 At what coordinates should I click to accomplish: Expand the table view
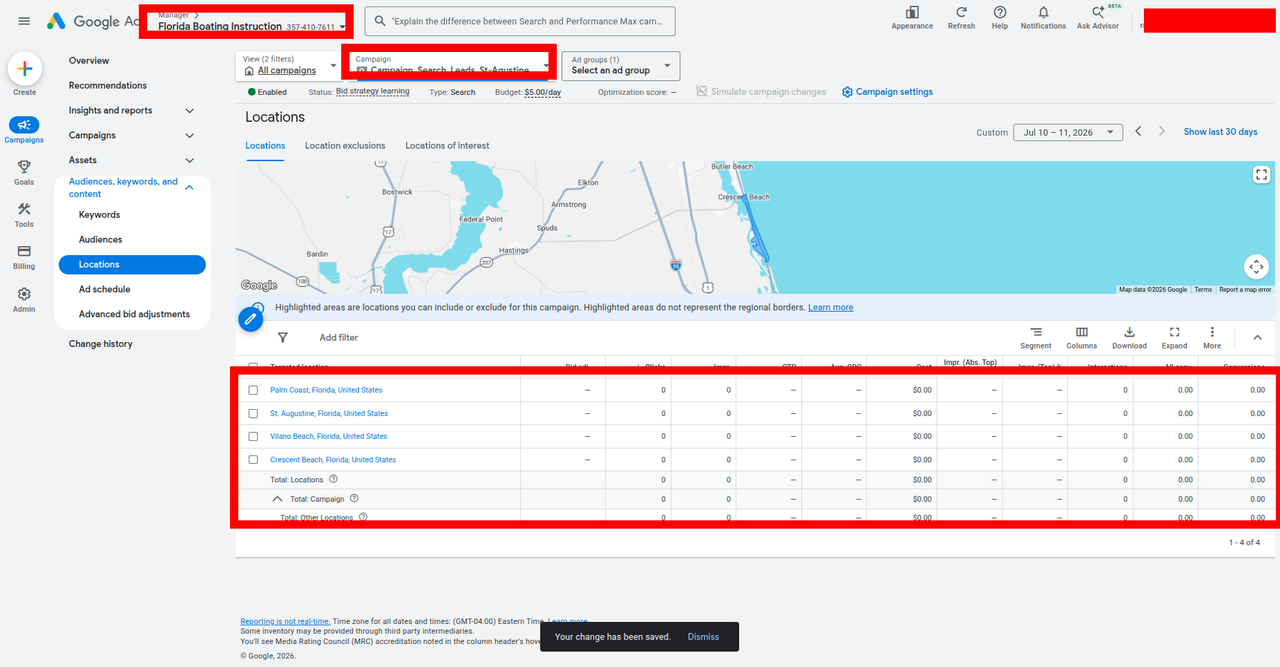tap(1175, 338)
